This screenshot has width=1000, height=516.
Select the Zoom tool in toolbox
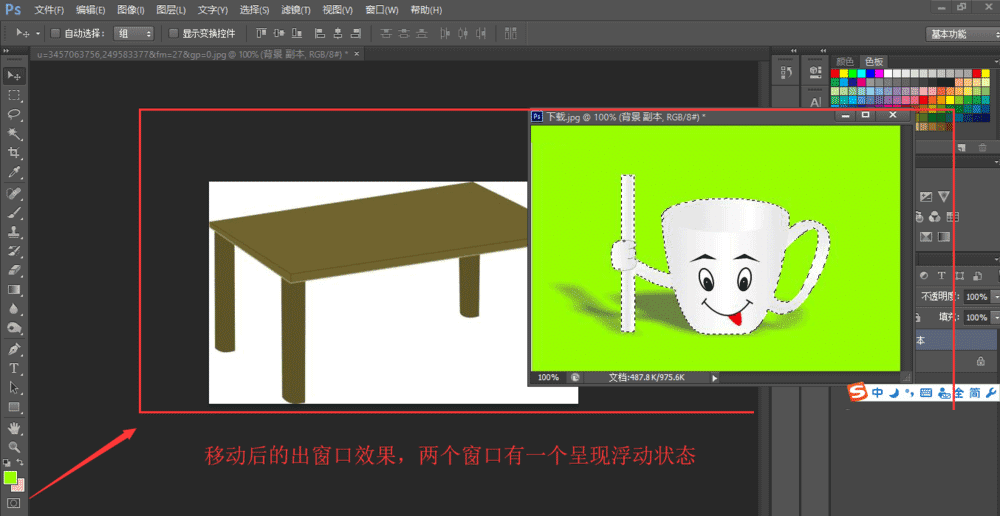pos(14,447)
